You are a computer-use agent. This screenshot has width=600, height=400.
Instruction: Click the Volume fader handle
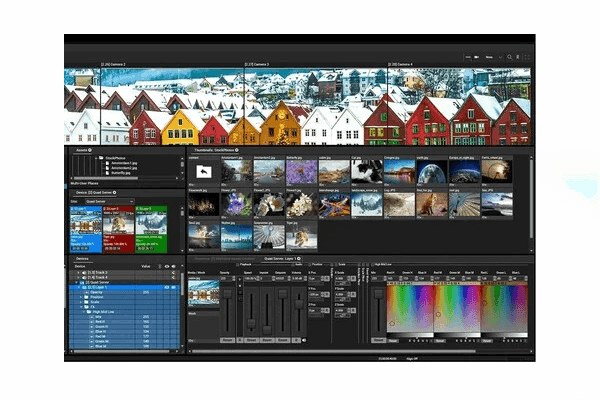(299, 304)
